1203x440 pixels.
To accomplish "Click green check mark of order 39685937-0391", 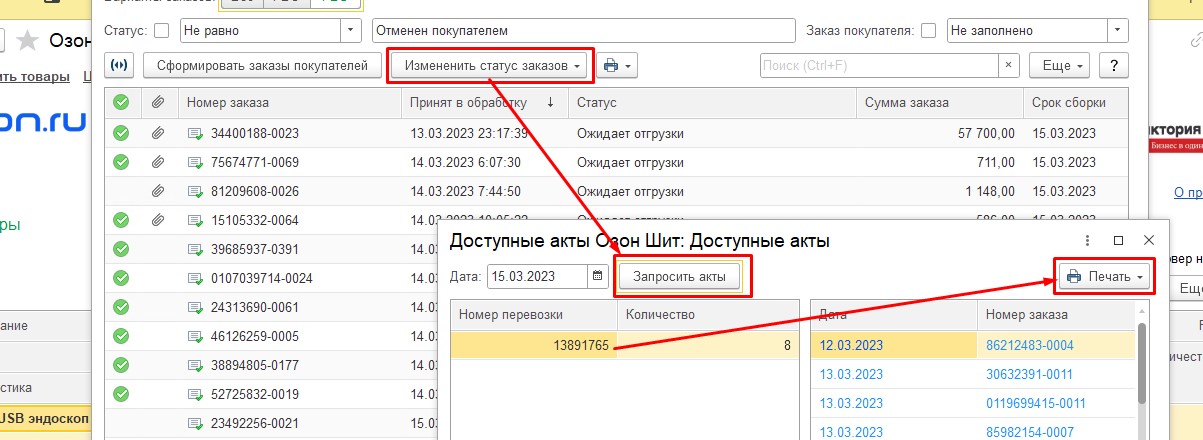I will pyautogui.click(x=121, y=249).
